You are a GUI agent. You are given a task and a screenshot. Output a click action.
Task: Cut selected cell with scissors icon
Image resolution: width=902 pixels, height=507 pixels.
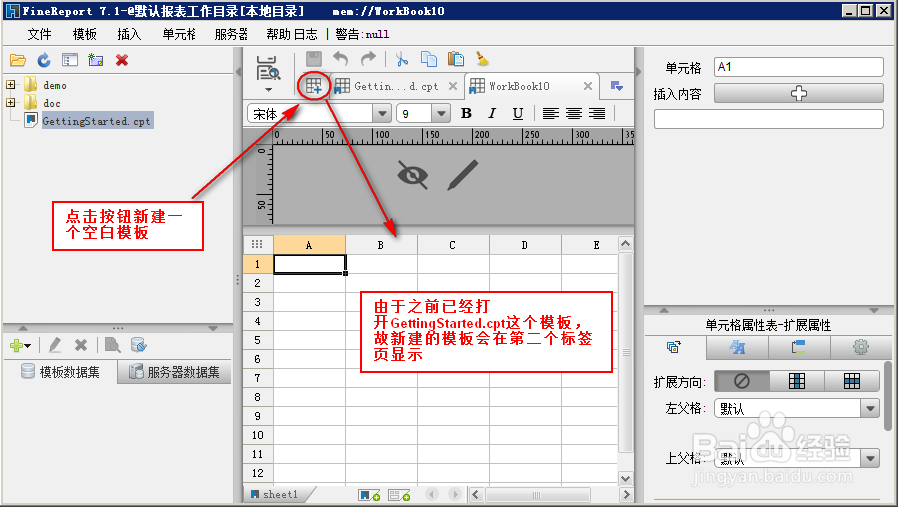tap(402, 59)
